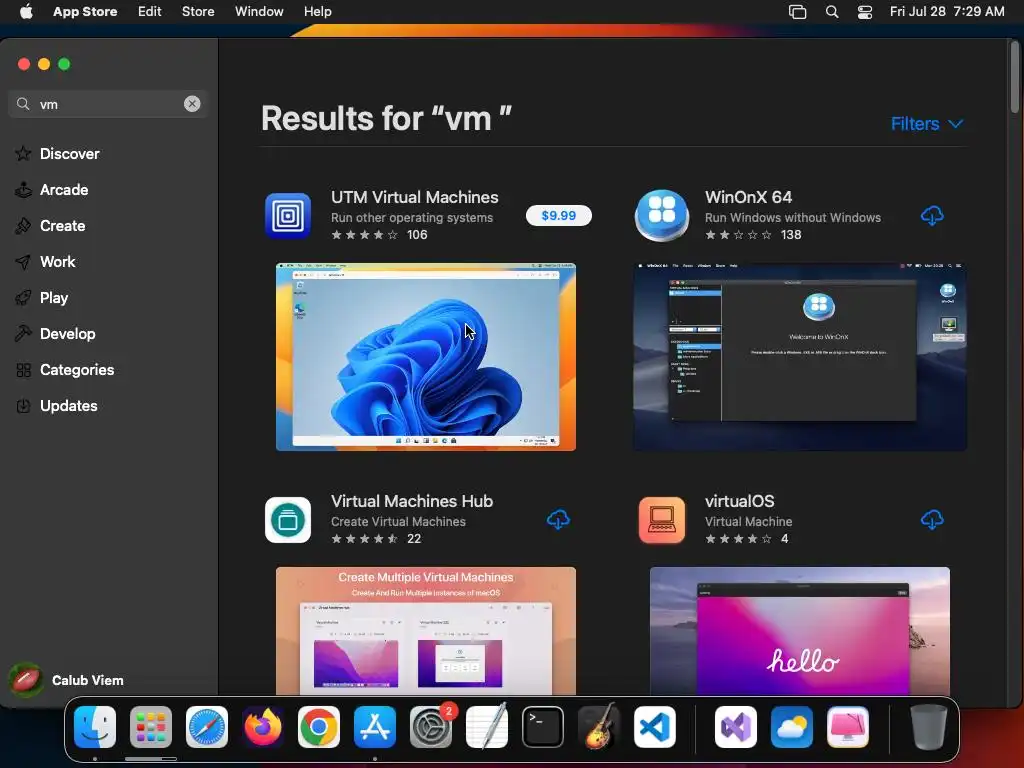The height and width of the screenshot is (768, 1024).
Task: Download Virtual Machines Hub via cloud icon
Action: [x=558, y=520]
